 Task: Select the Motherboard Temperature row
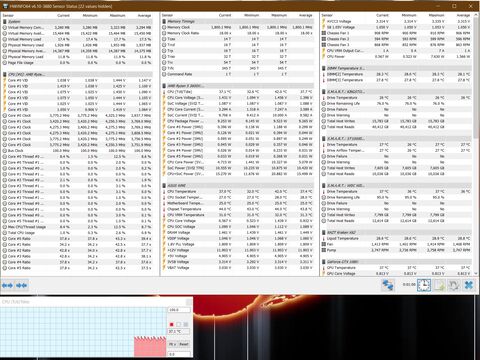(238, 203)
